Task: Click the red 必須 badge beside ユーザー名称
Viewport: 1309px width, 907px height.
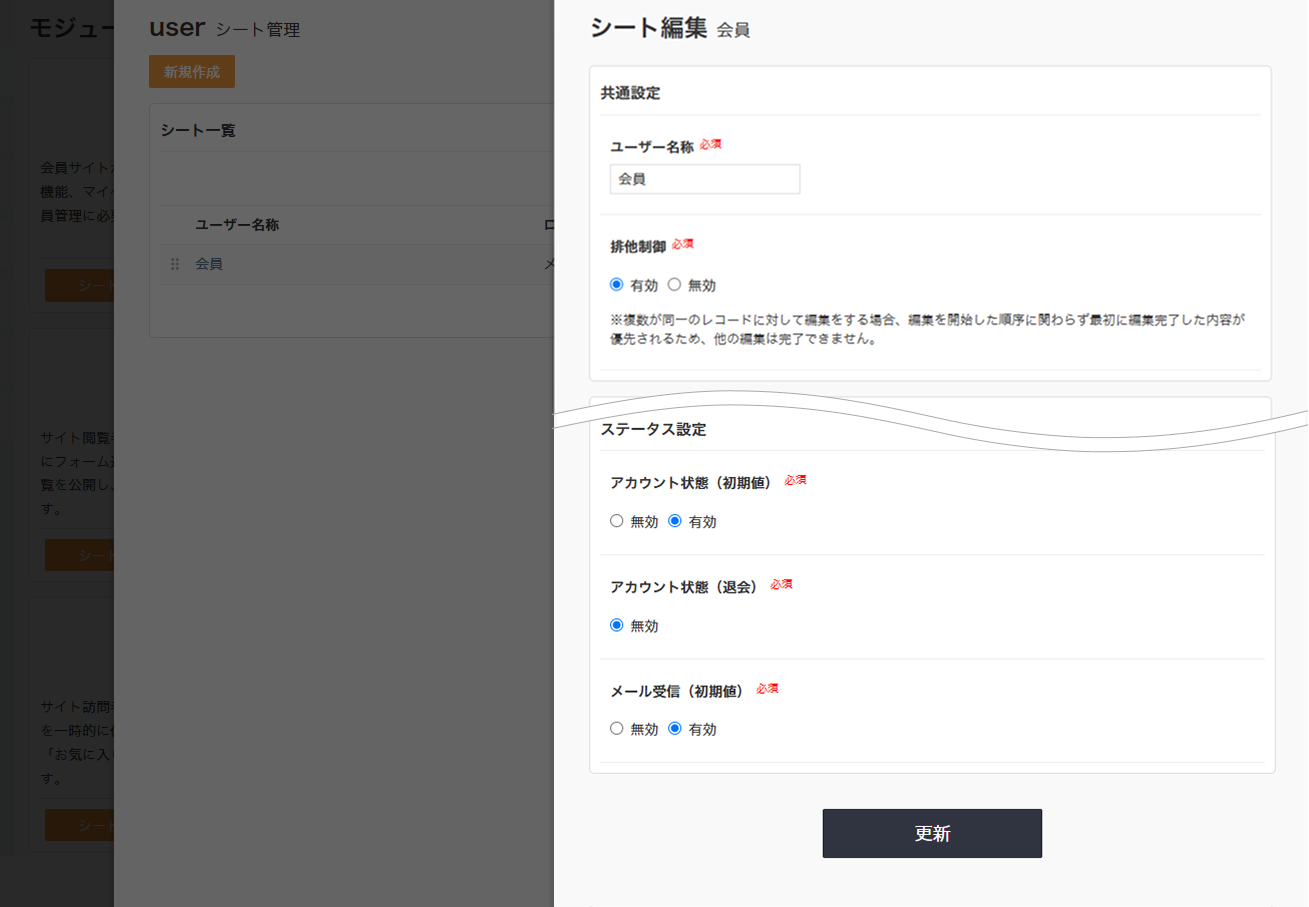Action: (x=710, y=144)
